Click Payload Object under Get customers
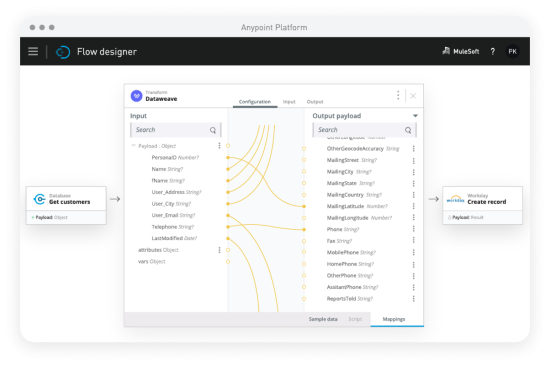Viewport: 550px width, 366px height. pyautogui.click(x=52, y=218)
